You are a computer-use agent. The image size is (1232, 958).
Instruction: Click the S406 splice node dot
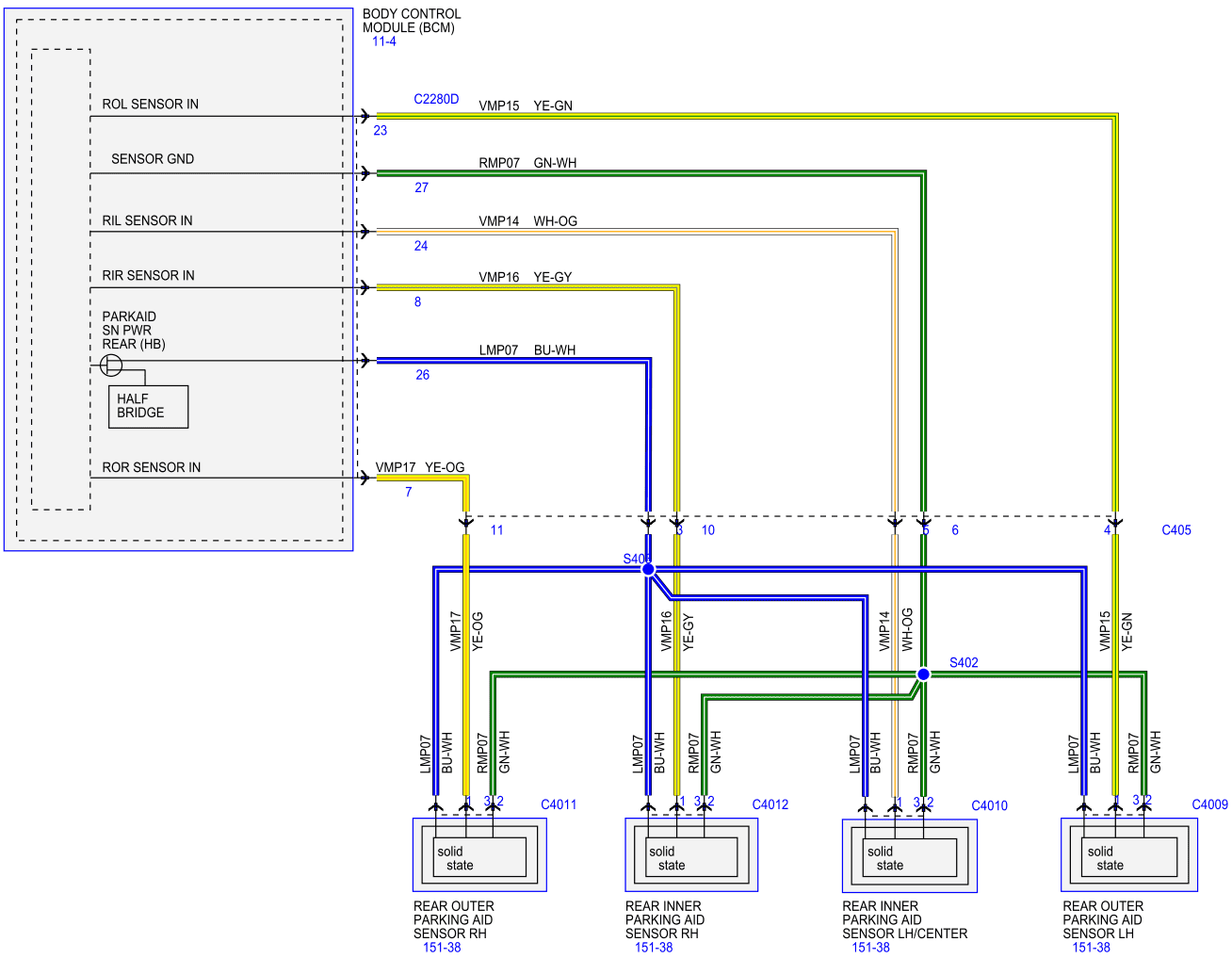coord(648,569)
